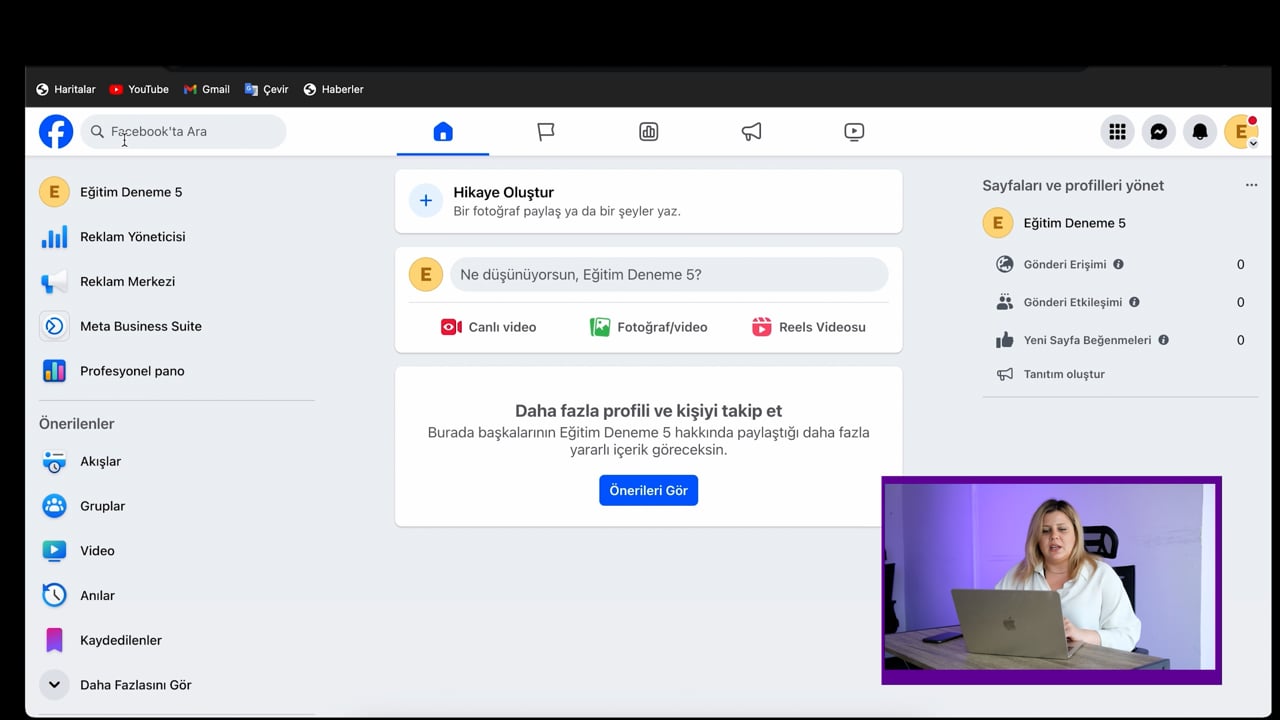This screenshot has width=1280, height=720.
Task: Click the Yeni Sayfa Beğenmeleri info icon
Action: 1163,340
